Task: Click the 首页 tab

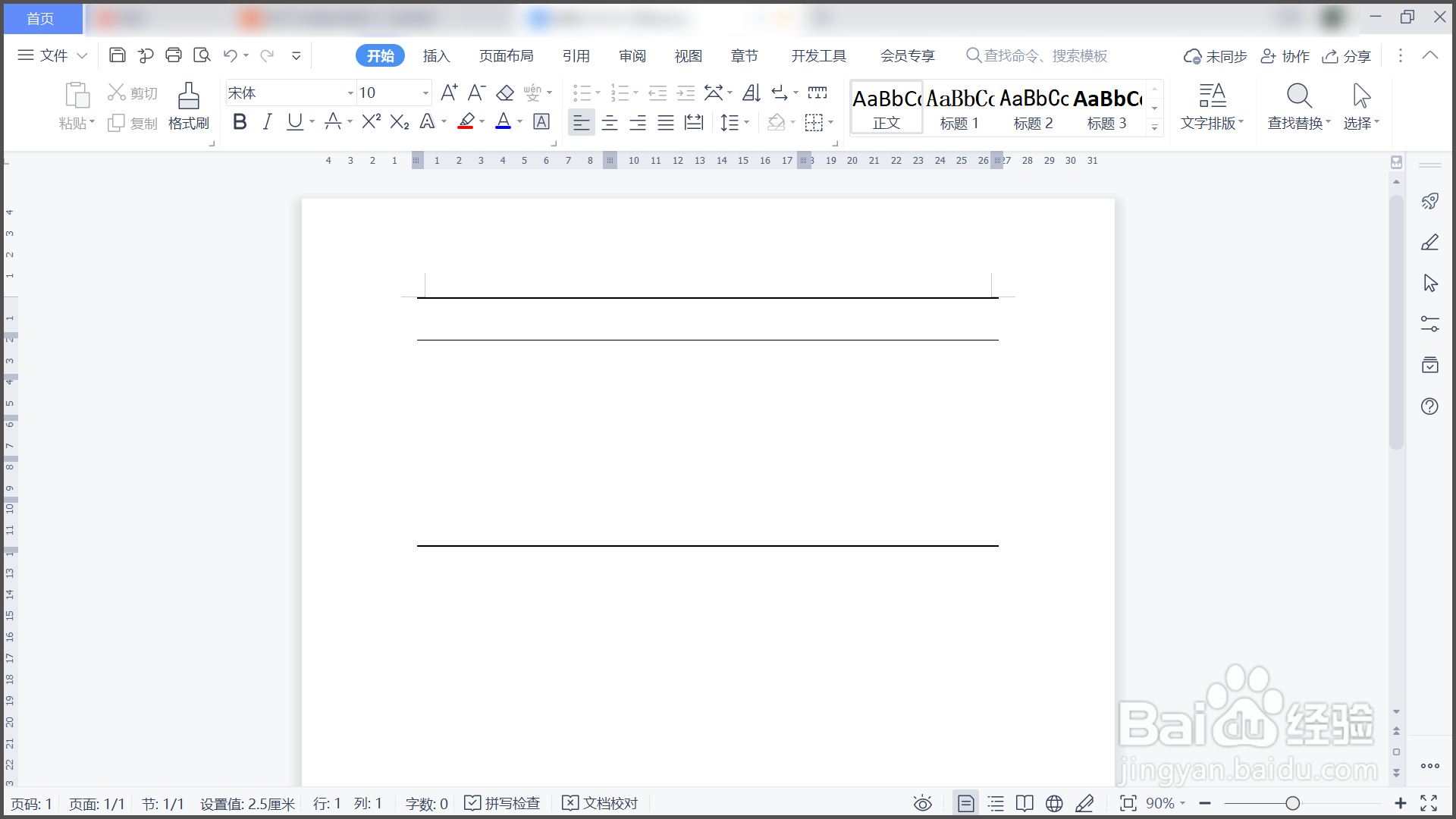Action: (x=42, y=18)
